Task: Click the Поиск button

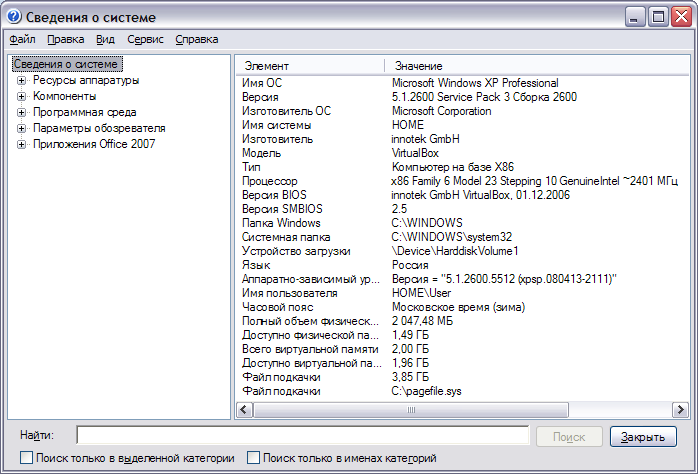Action: point(569,437)
